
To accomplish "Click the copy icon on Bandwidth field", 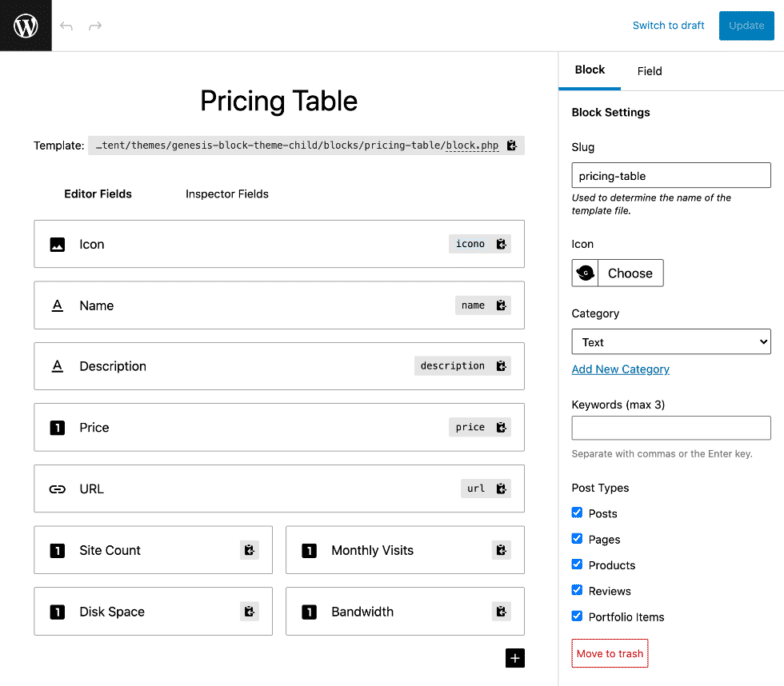I will point(501,611).
